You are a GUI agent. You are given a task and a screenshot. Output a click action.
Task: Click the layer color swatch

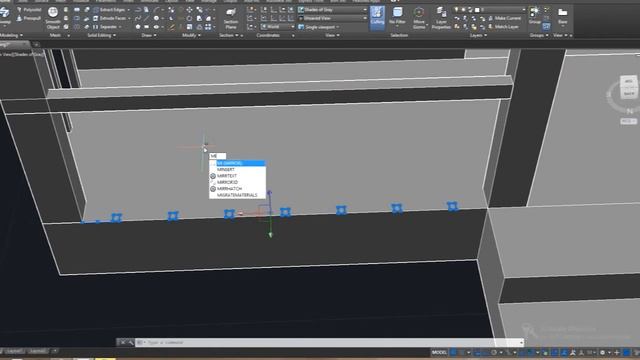[x=477, y=10]
